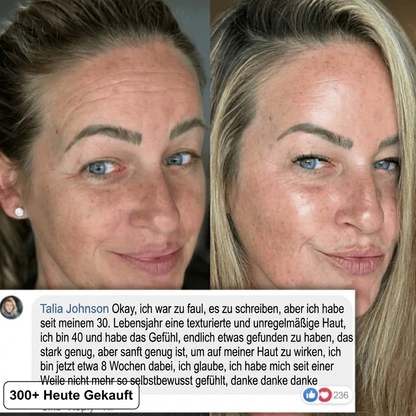Open the Talia Johnson profile name link
Image resolution: width=416 pixels, height=416 pixels.
click(x=74, y=309)
